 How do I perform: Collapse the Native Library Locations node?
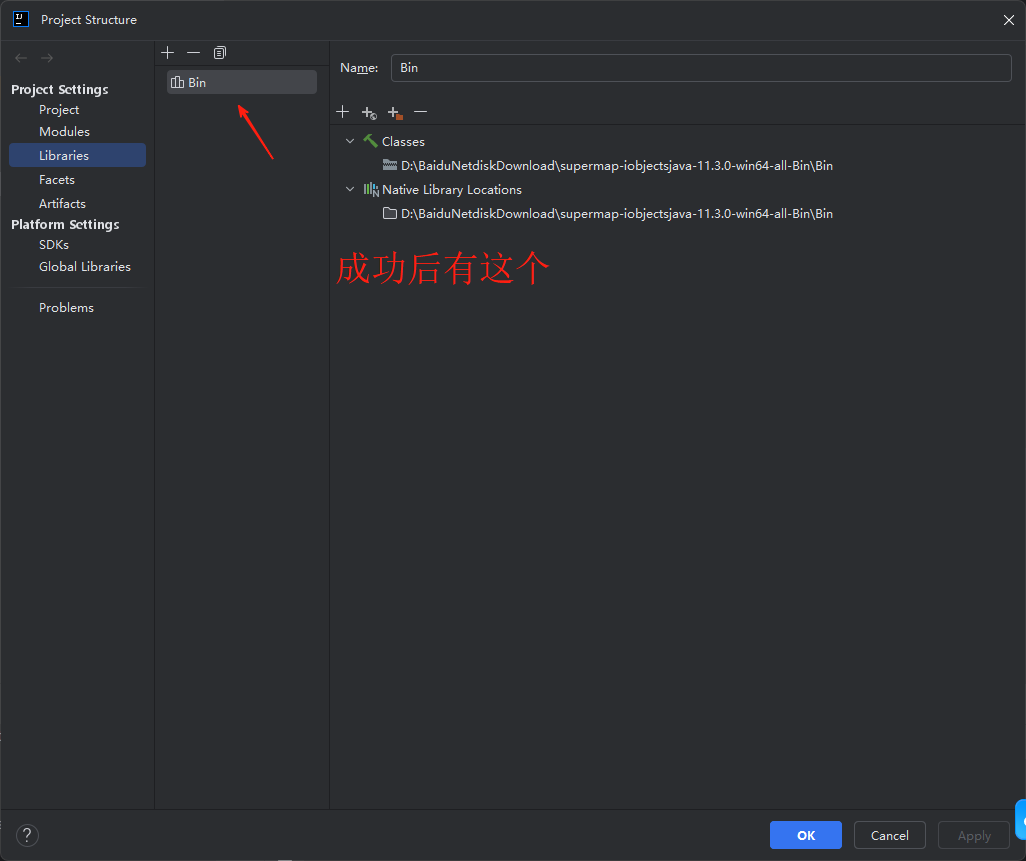pos(350,189)
